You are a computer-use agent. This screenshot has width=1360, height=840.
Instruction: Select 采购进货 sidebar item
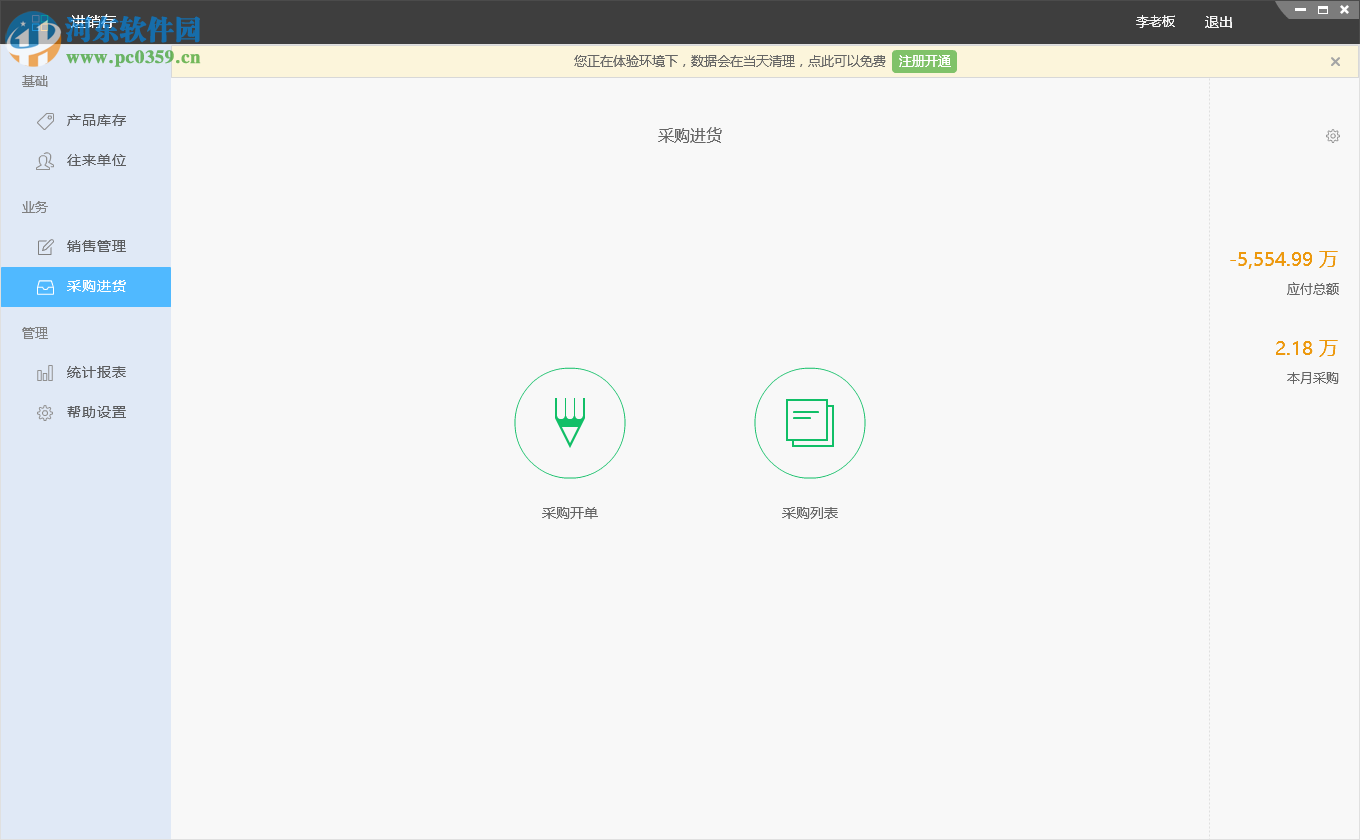(x=86, y=287)
